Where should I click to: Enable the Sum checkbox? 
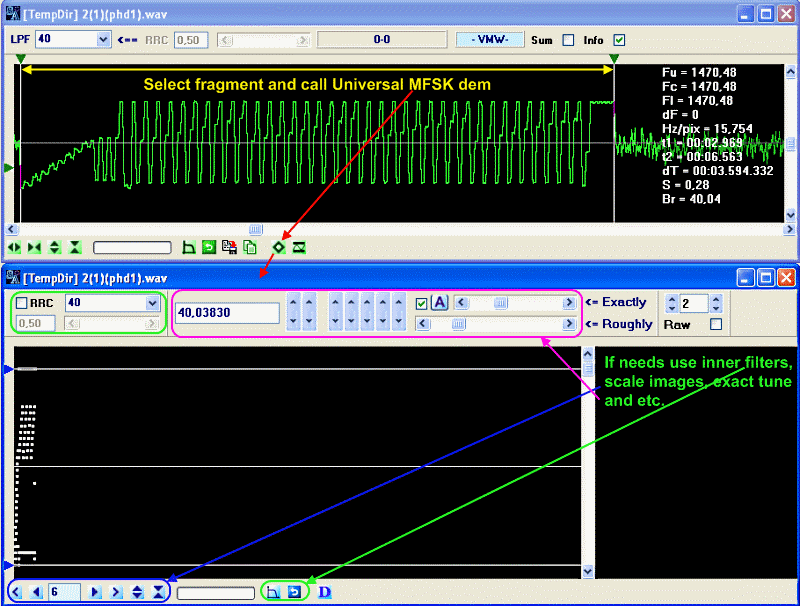[x=568, y=40]
